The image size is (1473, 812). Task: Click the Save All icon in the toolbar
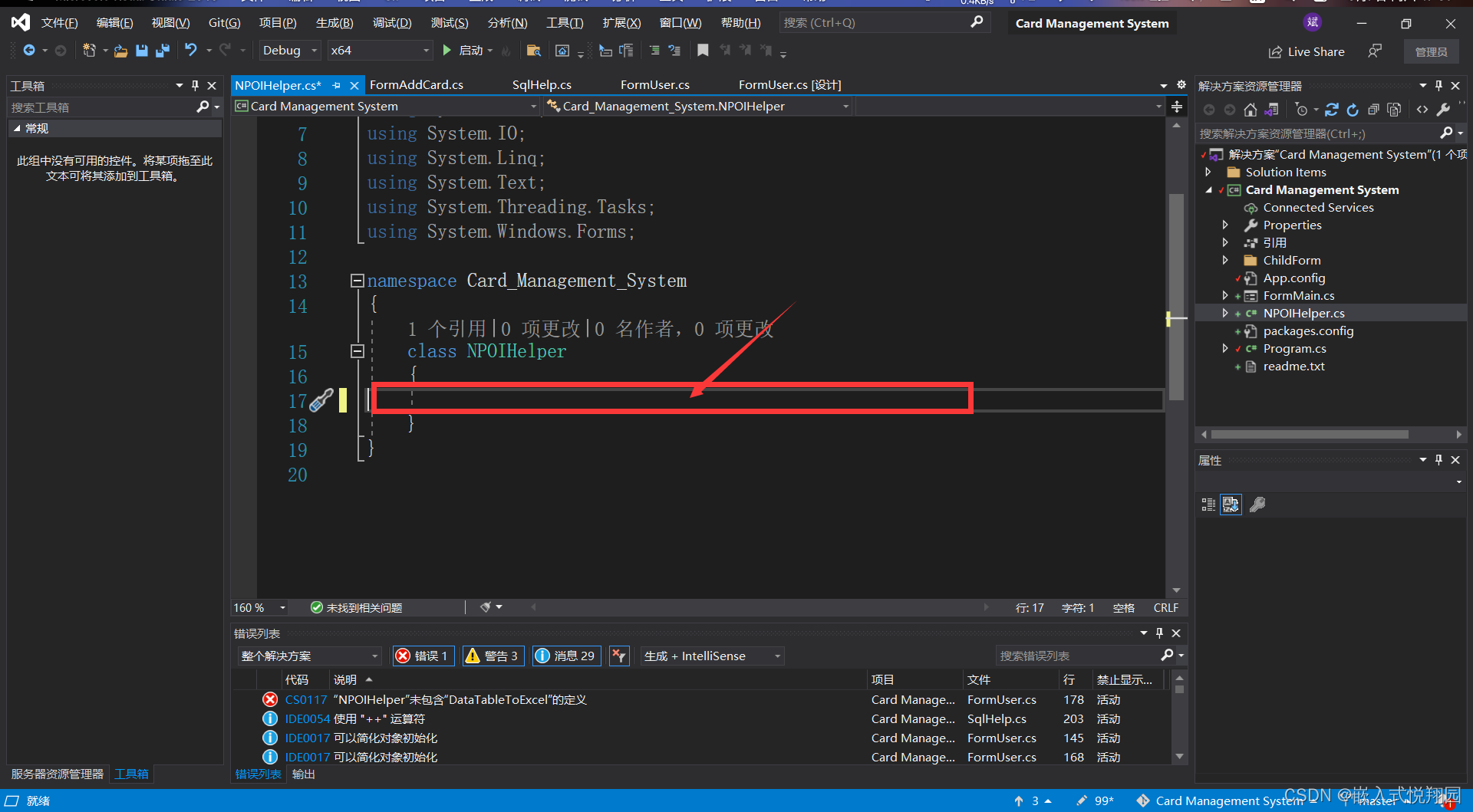[162, 51]
